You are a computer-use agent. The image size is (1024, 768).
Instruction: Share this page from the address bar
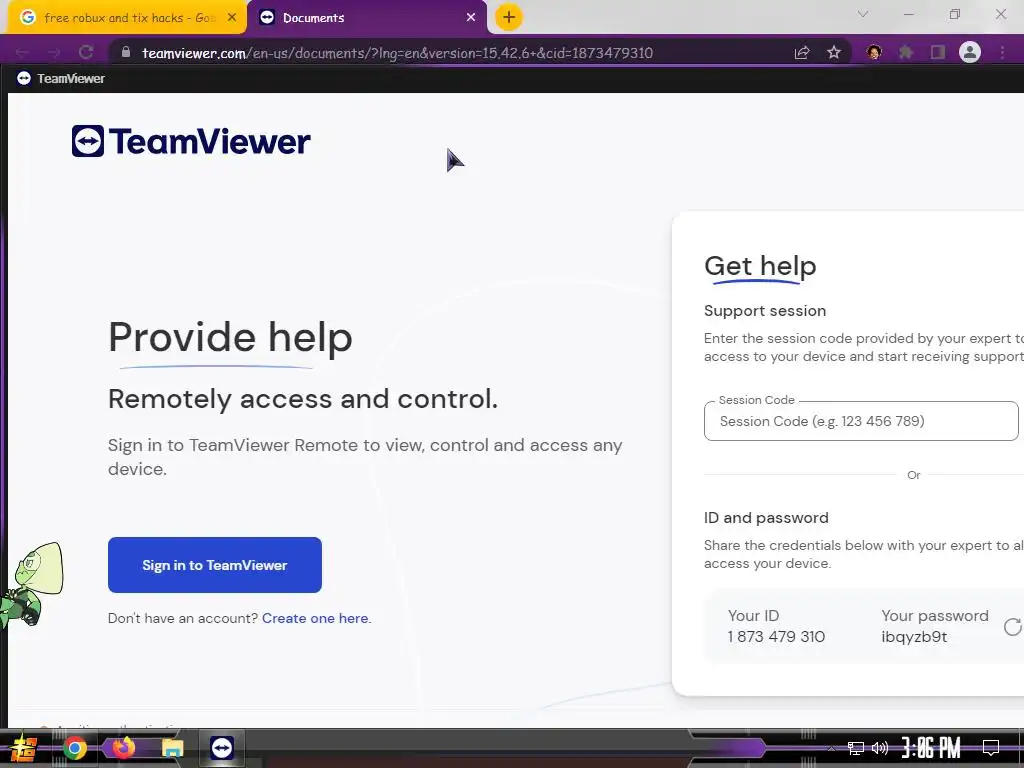(802, 53)
